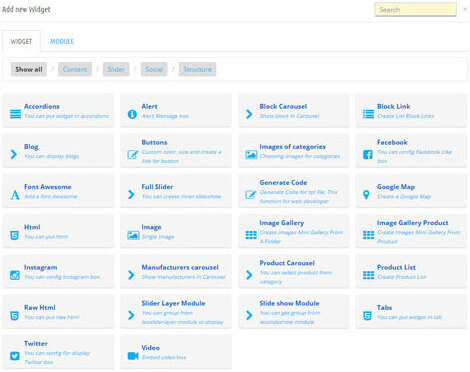Click the Instagram camera icon
Viewport: 470px width, 372px height.
coord(15,275)
